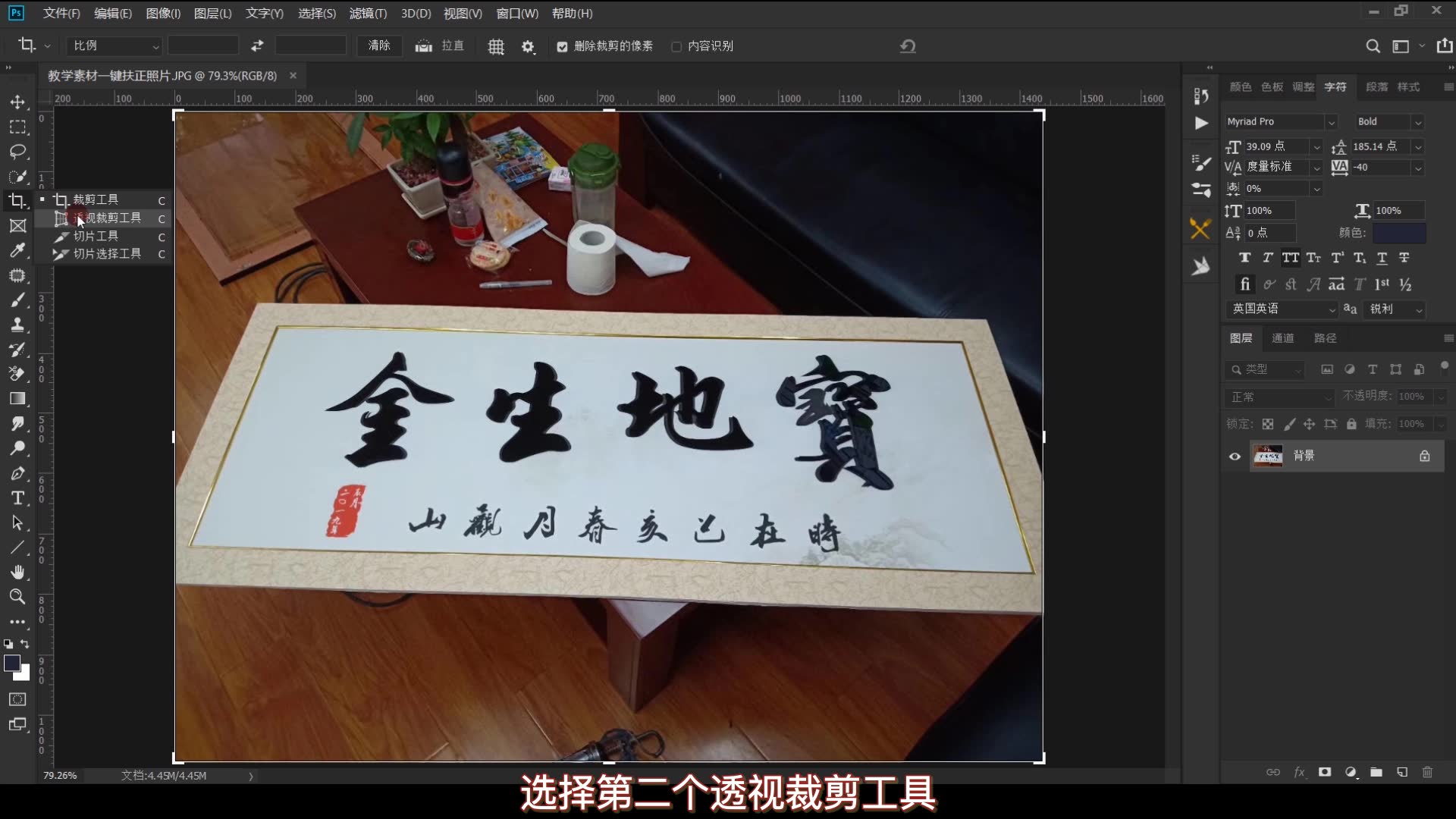This screenshot has width=1456, height=819.
Task: Hide the 背景 layer with eye icon
Action: coord(1235,457)
